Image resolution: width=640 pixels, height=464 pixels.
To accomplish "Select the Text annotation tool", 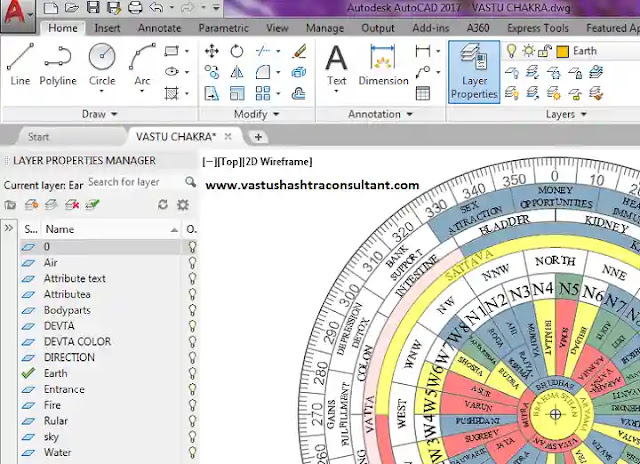I will [336, 63].
